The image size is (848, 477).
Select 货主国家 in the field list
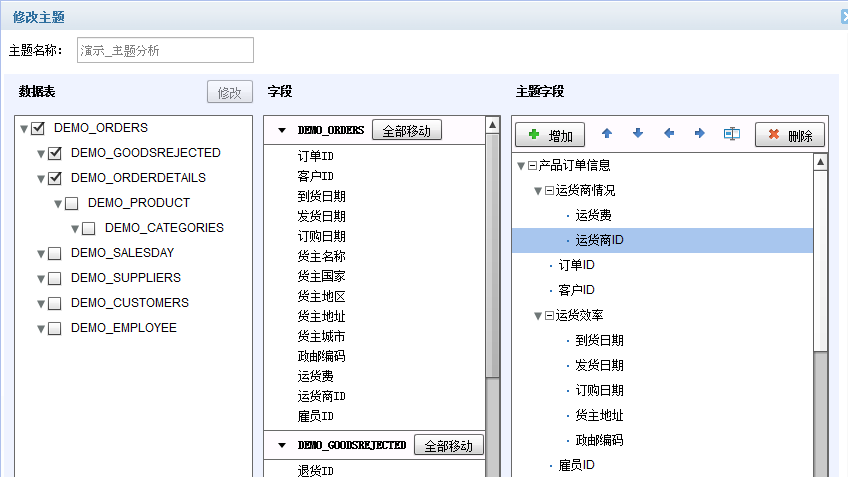tap(321, 276)
